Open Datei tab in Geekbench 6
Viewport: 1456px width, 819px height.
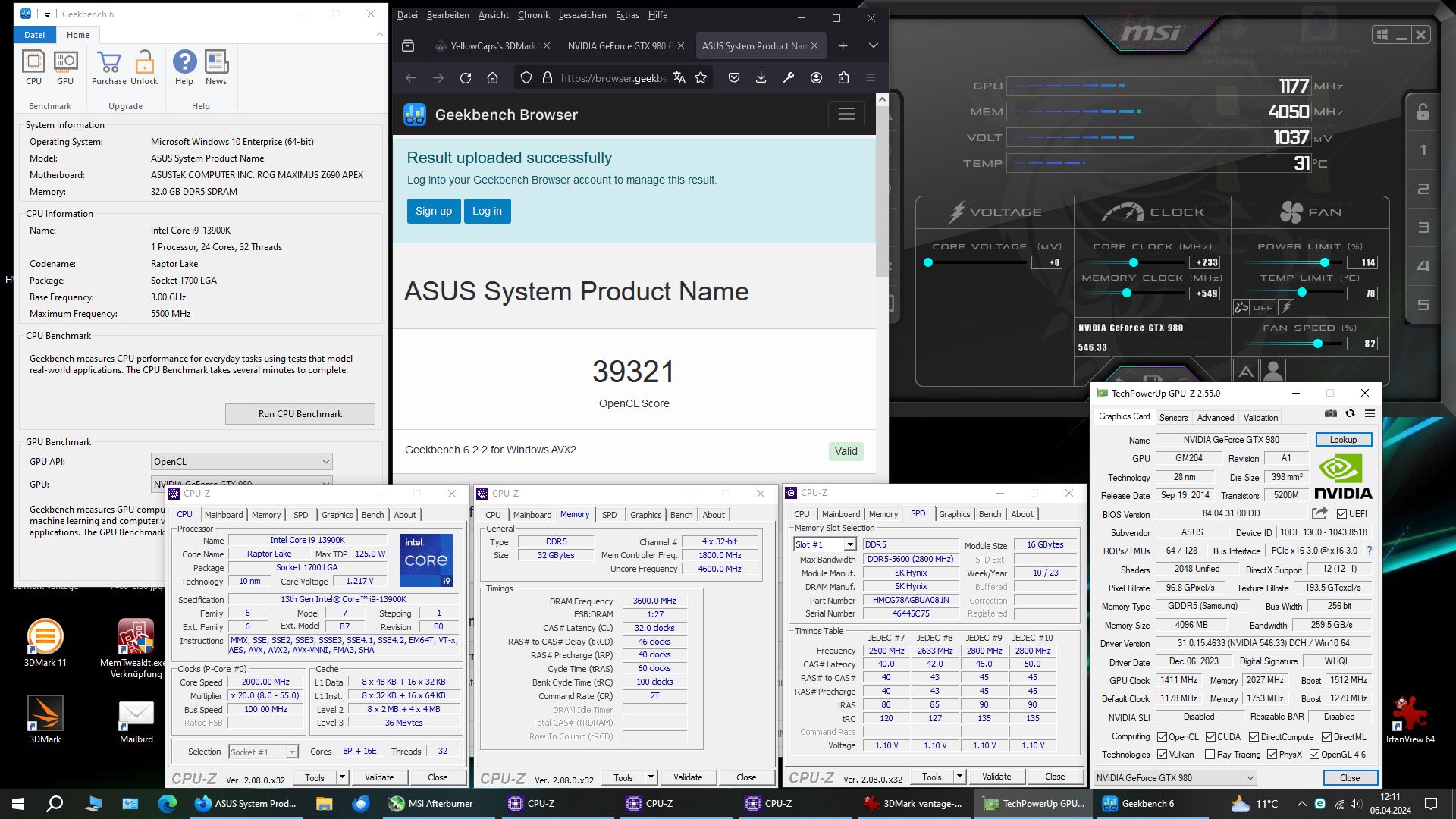pos(35,35)
